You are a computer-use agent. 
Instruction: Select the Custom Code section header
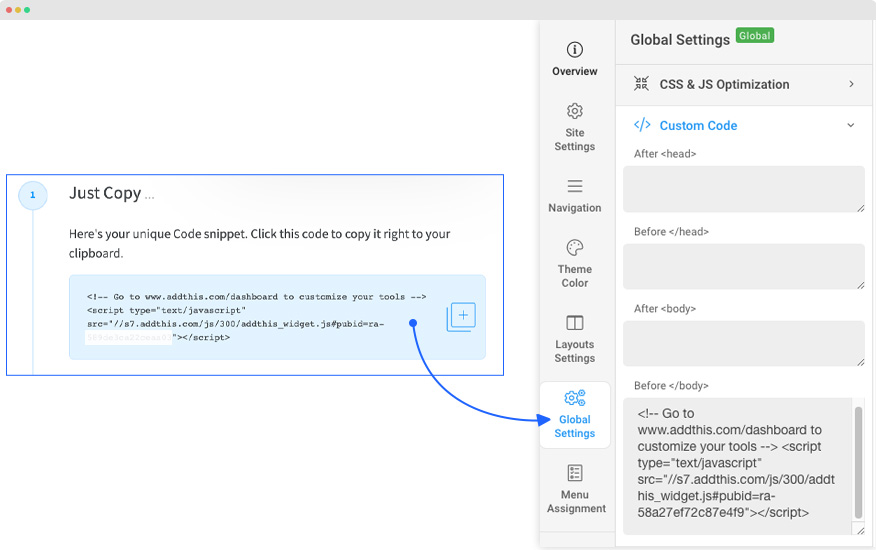(x=744, y=125)
